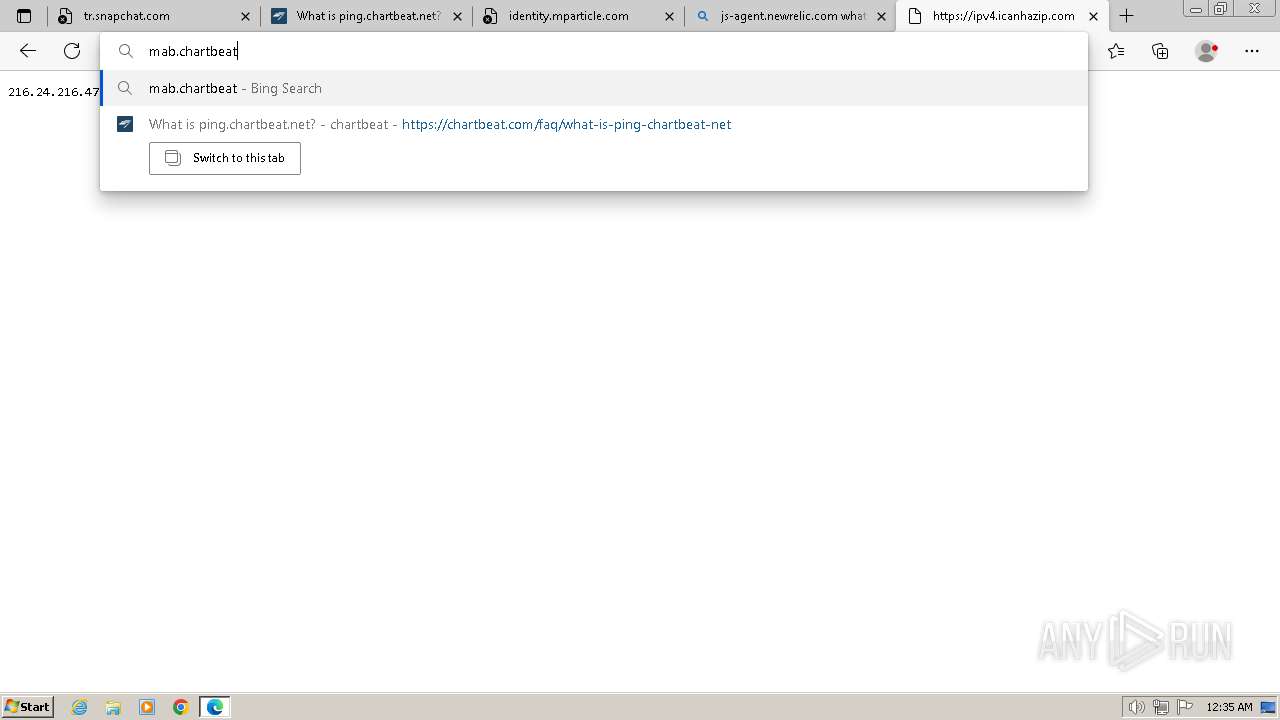Viewport: 1280px width, 720px height.
Task: Click the address bar containing mab.chartbeat
Action: click(594, 51)
